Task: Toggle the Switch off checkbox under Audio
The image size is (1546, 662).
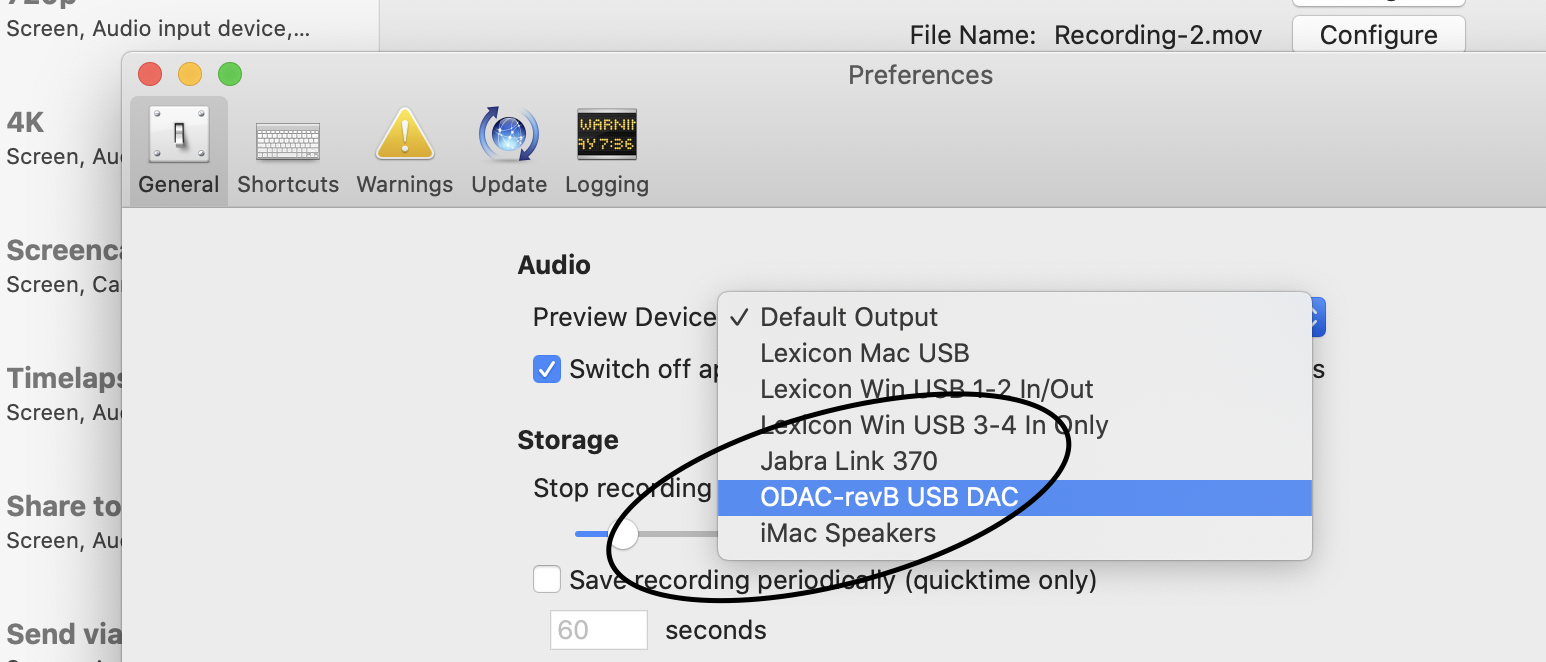Action: tap(547, 369)
